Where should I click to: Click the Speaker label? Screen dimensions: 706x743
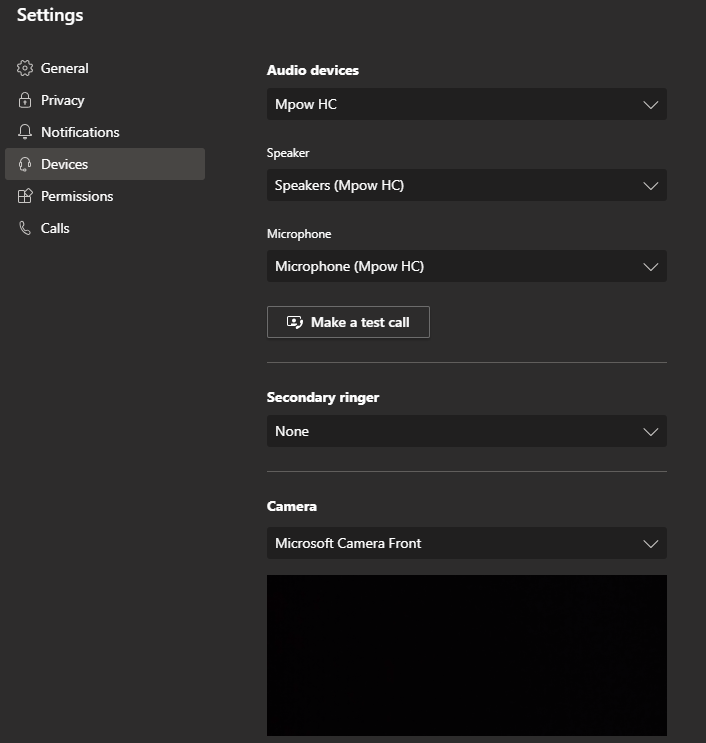288,153
